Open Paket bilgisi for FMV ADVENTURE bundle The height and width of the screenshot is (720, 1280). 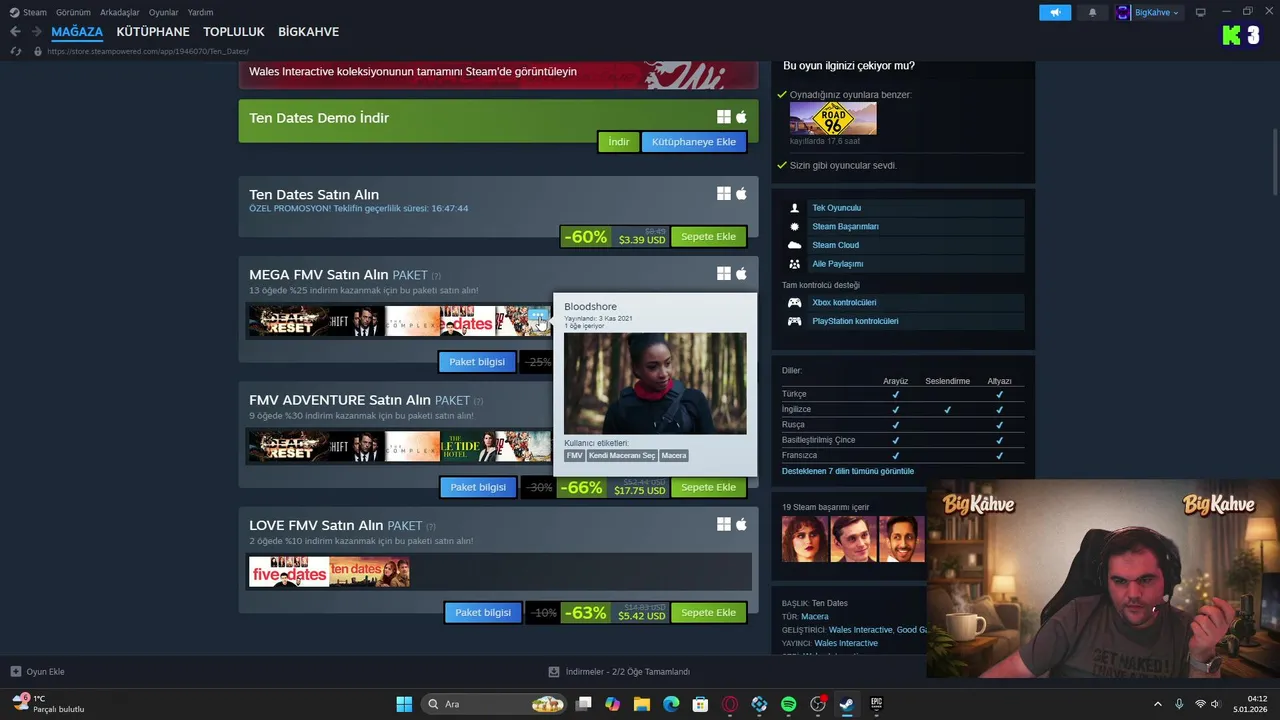[x=478, y=487]
